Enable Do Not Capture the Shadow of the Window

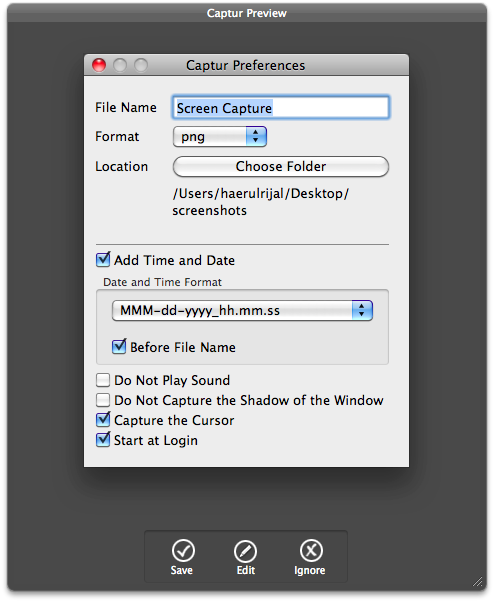pos(103,400)
